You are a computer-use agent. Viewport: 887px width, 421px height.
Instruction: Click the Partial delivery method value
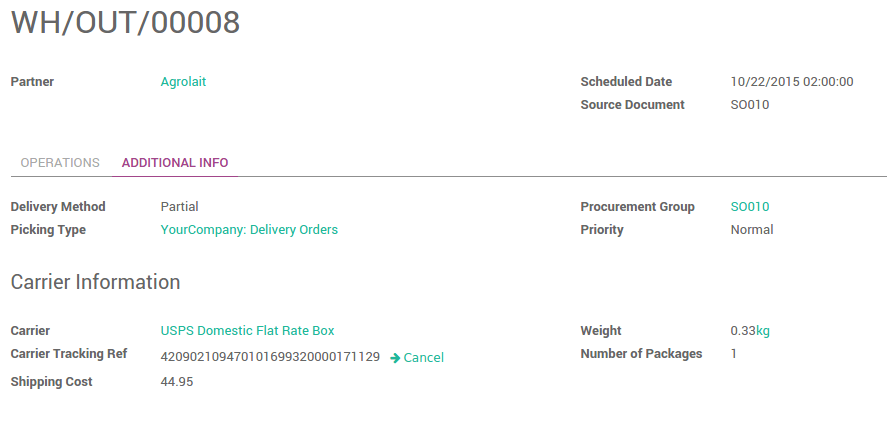tap(179, 207)
